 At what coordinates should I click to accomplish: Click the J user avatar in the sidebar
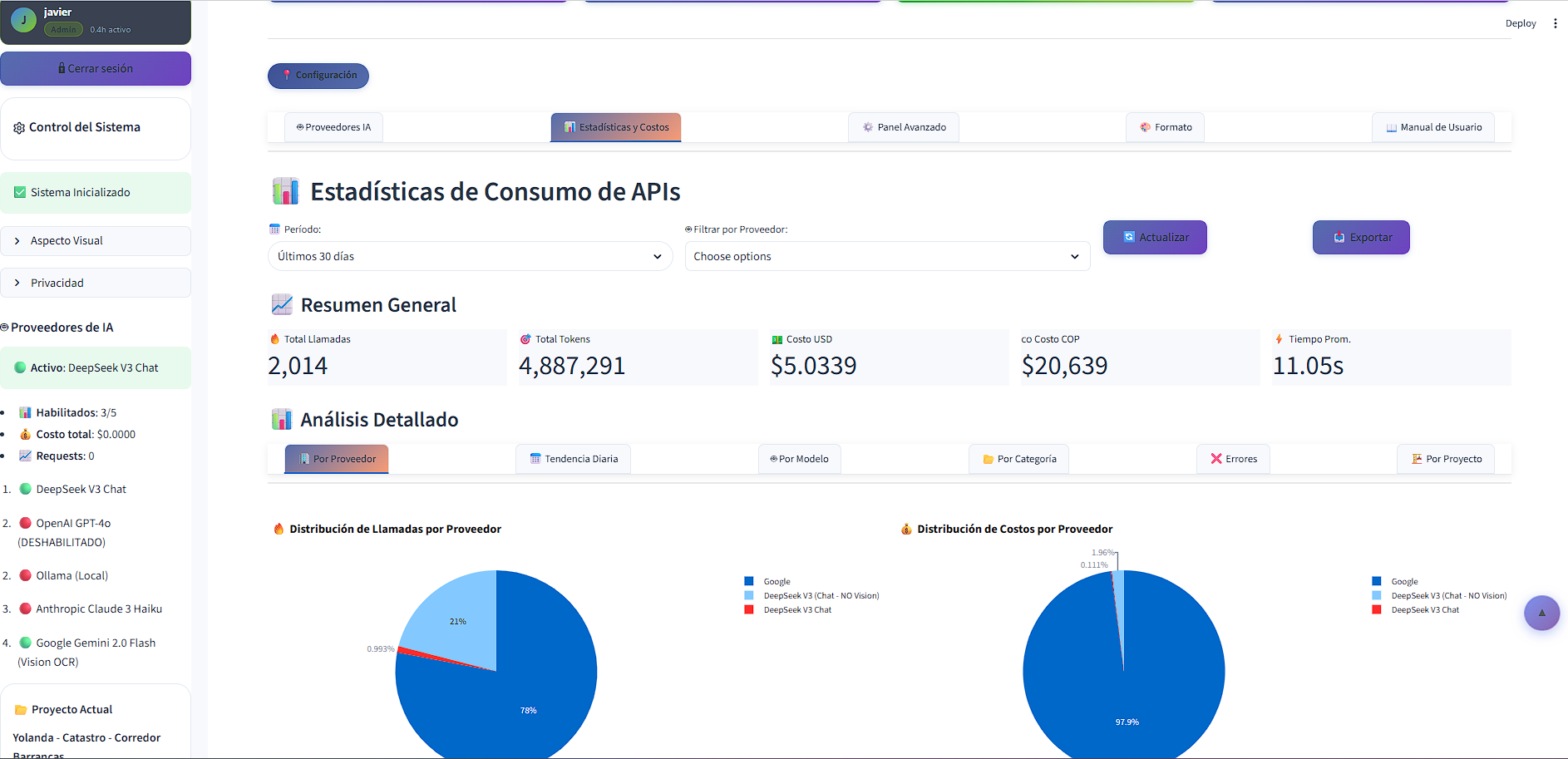[x=23, y=19]
